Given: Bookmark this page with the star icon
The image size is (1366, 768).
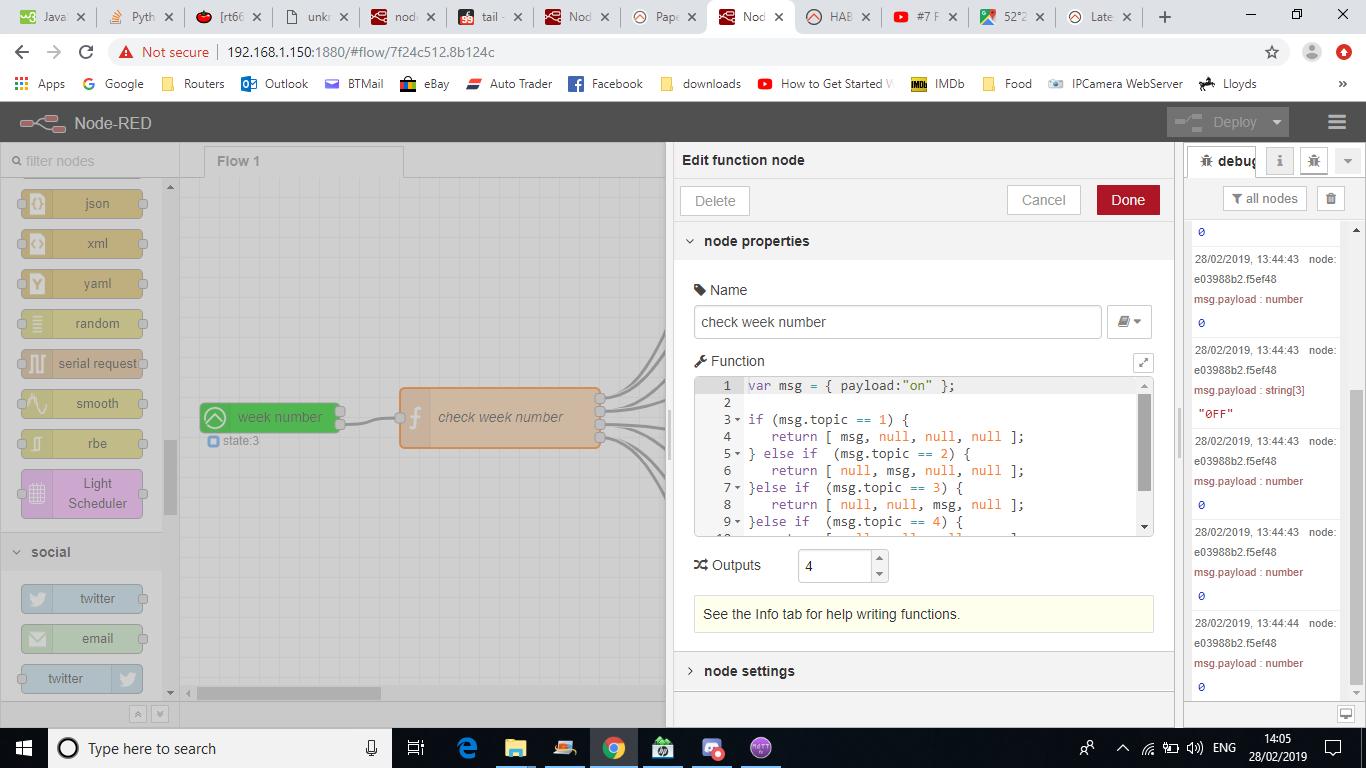Looking at the screenshot, I should pos(1272,52).
